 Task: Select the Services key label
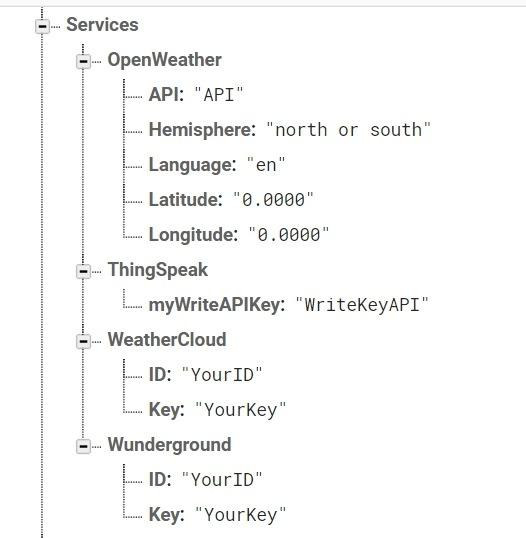pyautogui.click(x=102, y=25)
